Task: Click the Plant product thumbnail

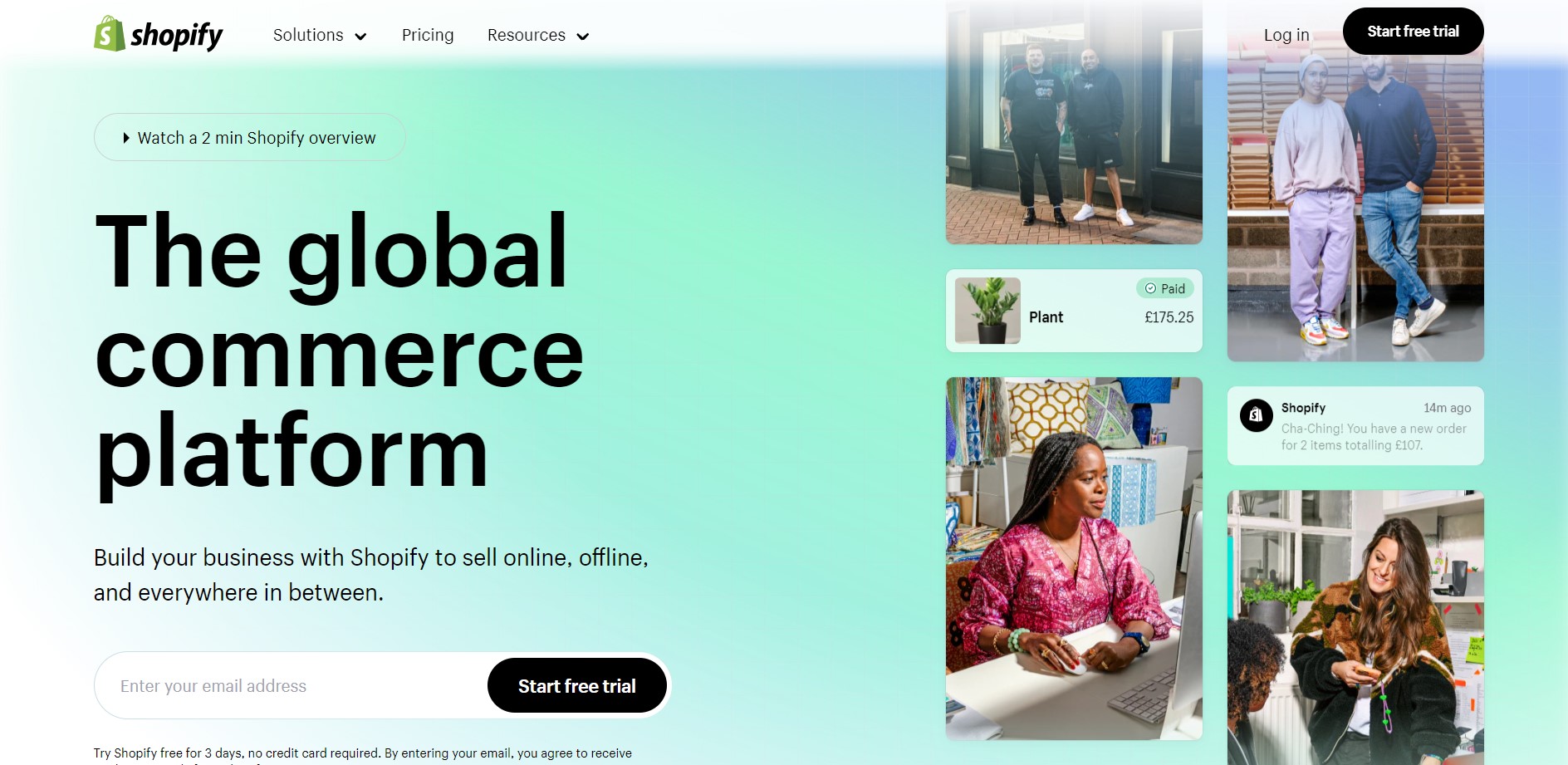Action: tap(987, 311)
